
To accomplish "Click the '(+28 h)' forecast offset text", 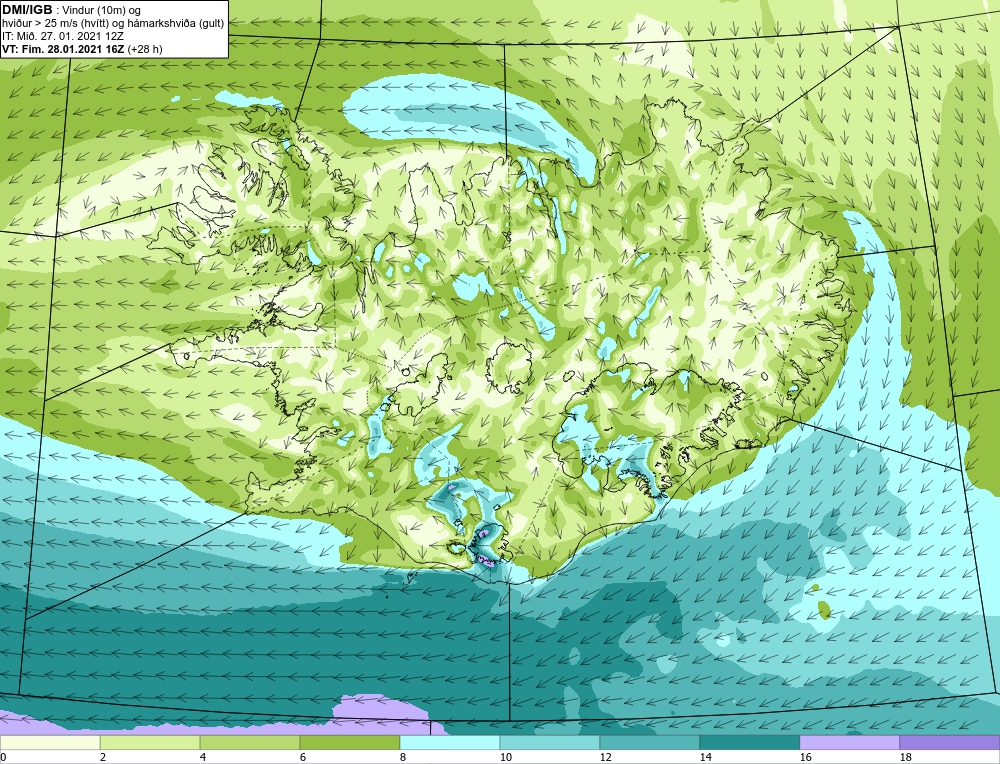I will click(x=145, y=49).
